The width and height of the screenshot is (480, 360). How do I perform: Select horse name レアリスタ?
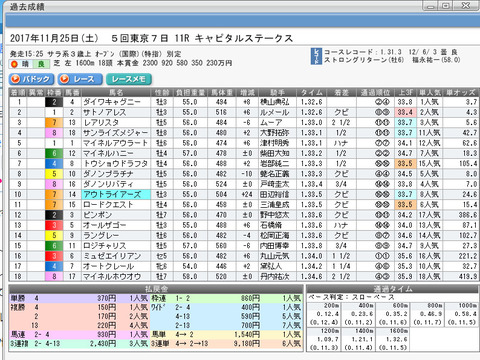pyautogui.click(x=101, y=123)
